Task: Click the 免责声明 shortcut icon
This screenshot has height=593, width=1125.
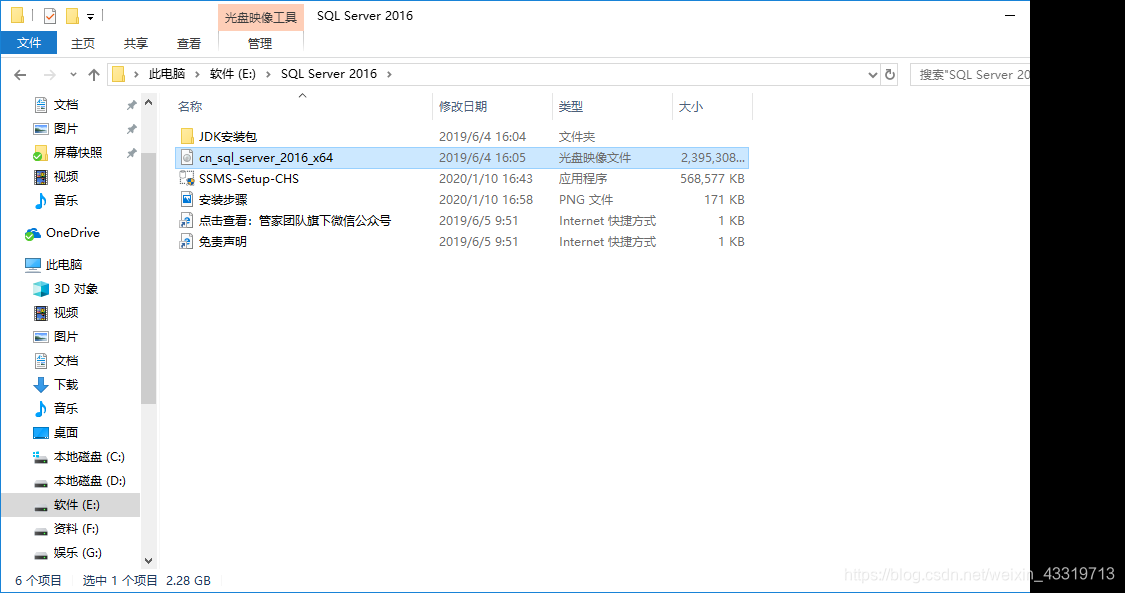Action: click(187, 242)
